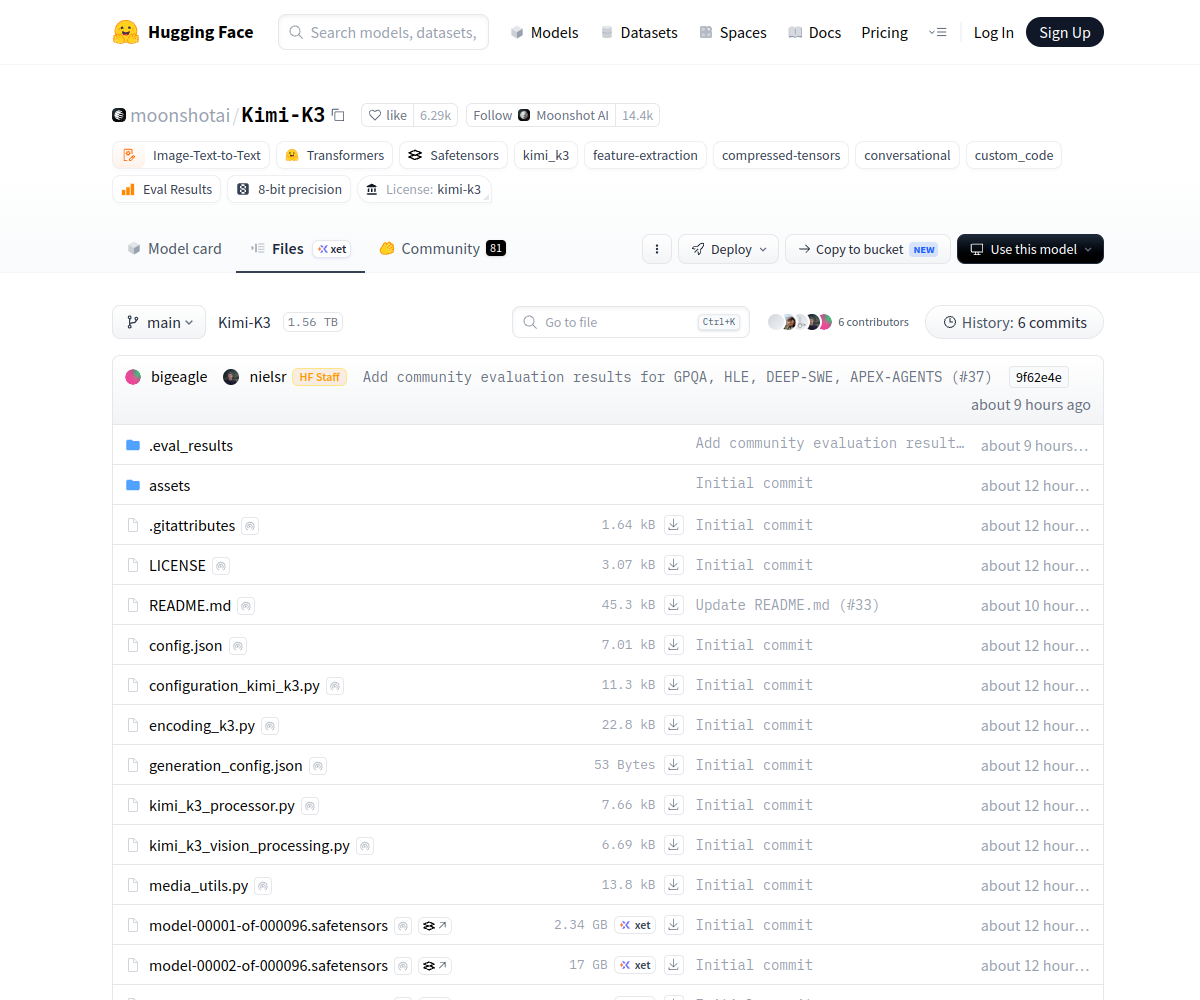The image size is (1200, 1000).
Task: Download encoding_k3.py
Action: (674, 725)
